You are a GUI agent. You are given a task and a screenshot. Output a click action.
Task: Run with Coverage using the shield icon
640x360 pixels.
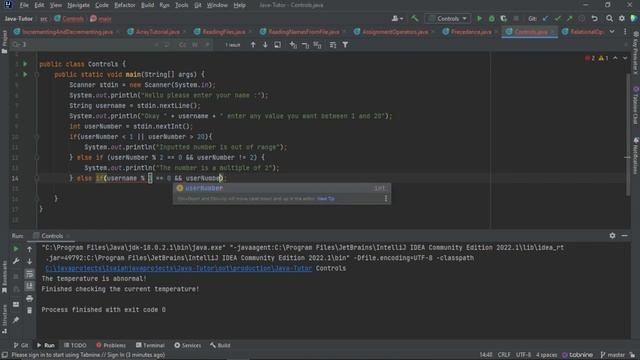click(504, 18)
